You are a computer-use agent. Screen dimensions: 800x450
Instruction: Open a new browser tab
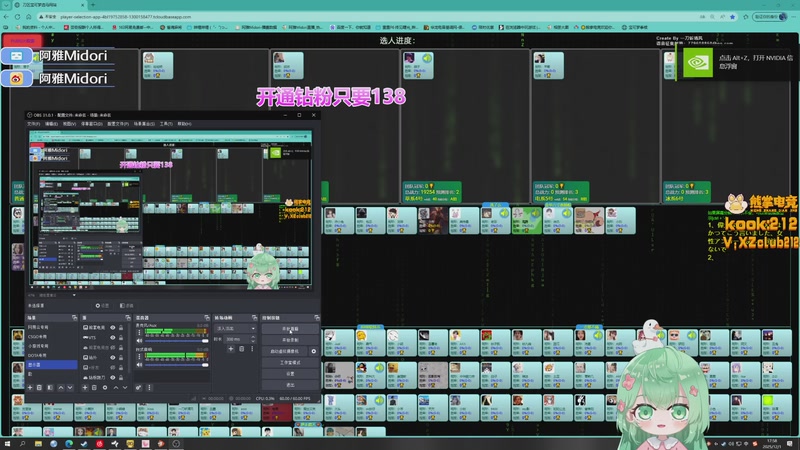pyautogui.click(x=92, y=5)
